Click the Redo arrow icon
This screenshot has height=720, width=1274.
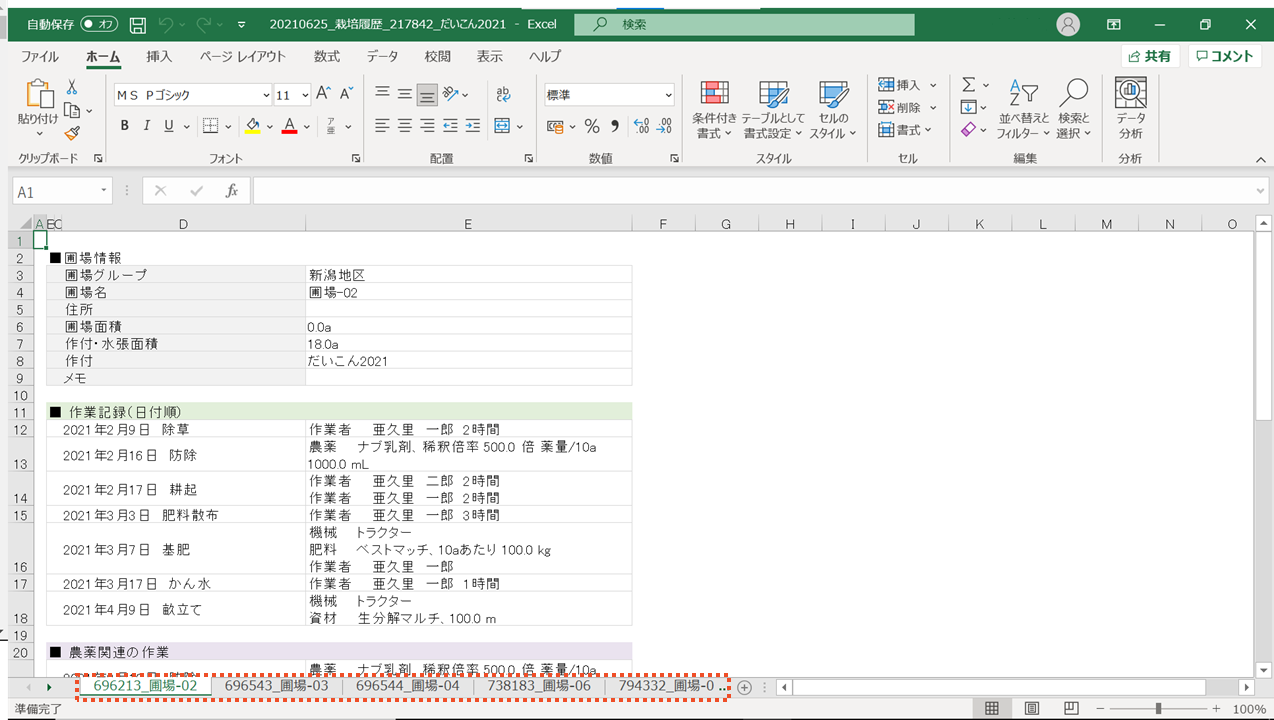click(x=205, y=24)
